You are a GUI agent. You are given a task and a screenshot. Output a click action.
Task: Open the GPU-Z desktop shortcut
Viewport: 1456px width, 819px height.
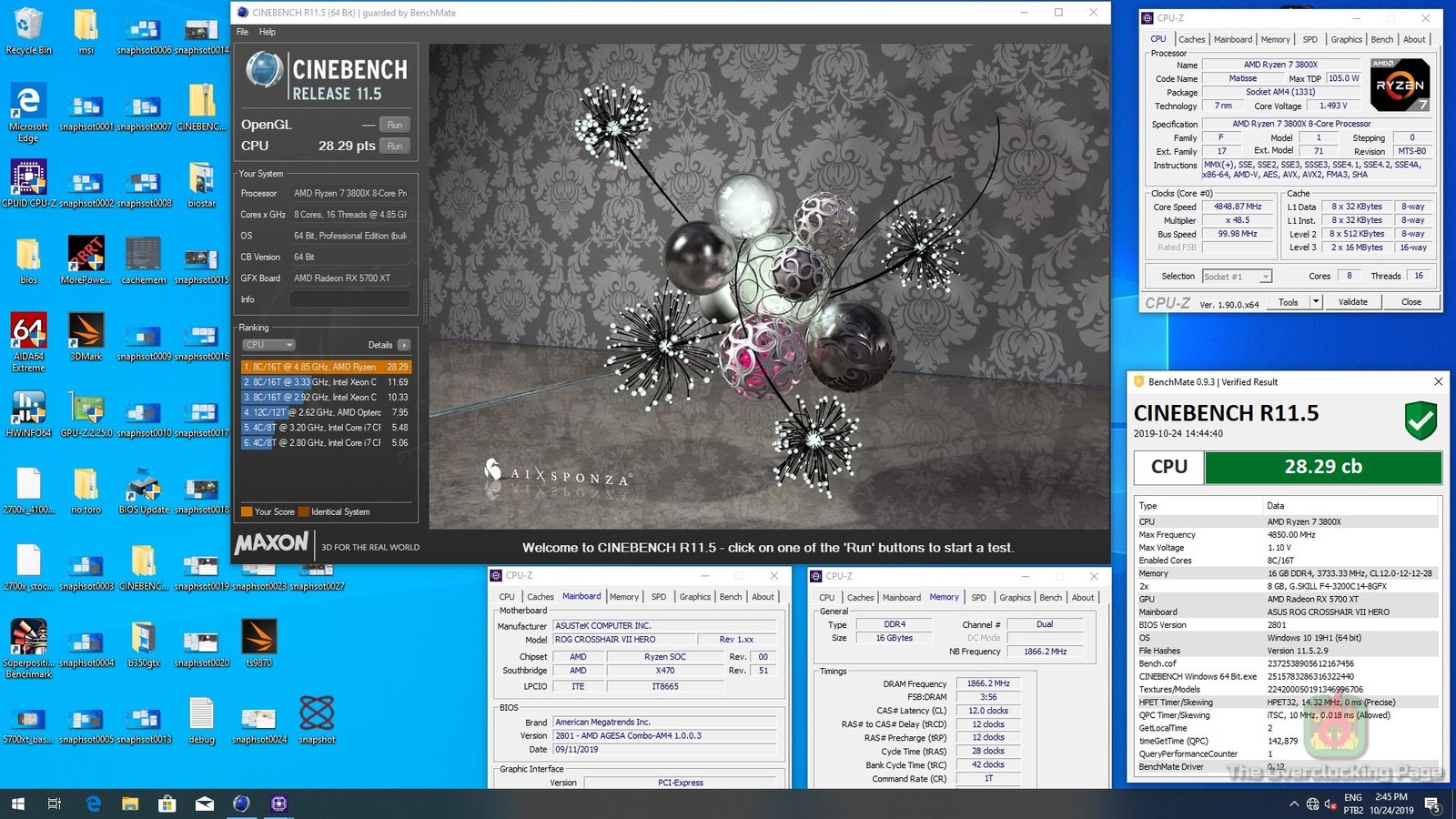click(x=86, y=409)
